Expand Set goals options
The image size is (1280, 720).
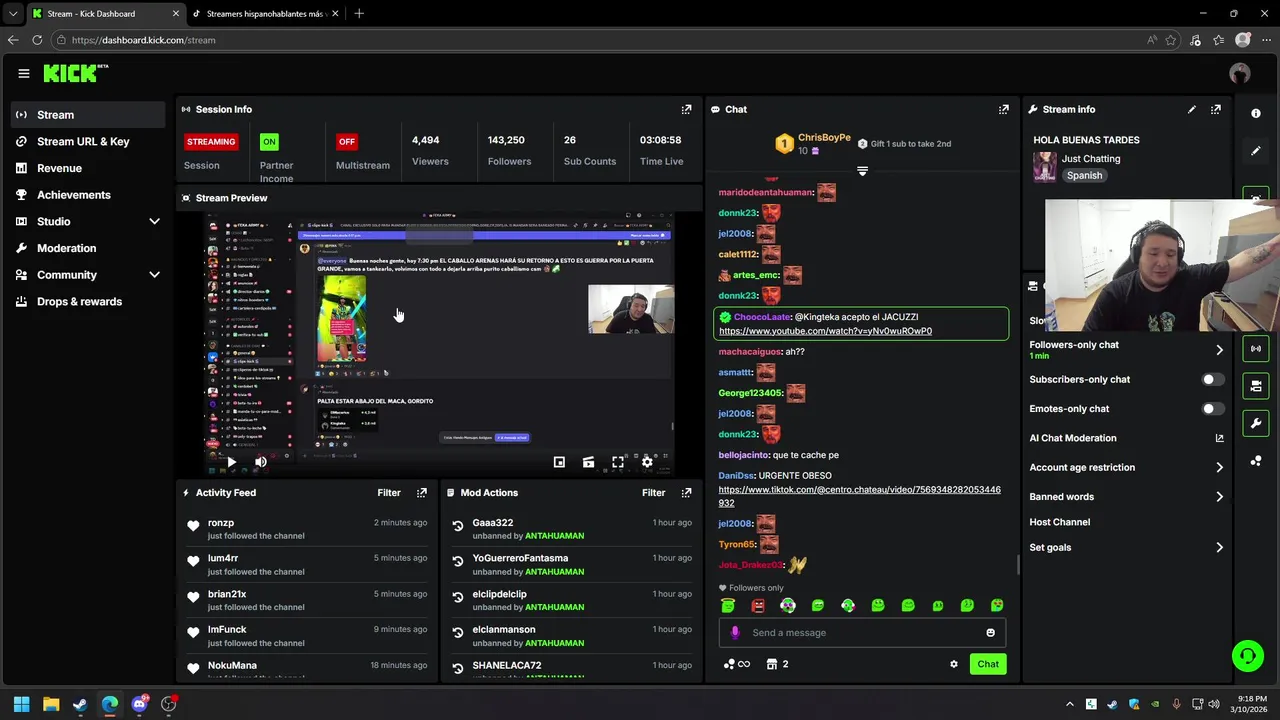(x=1219, y=547)
